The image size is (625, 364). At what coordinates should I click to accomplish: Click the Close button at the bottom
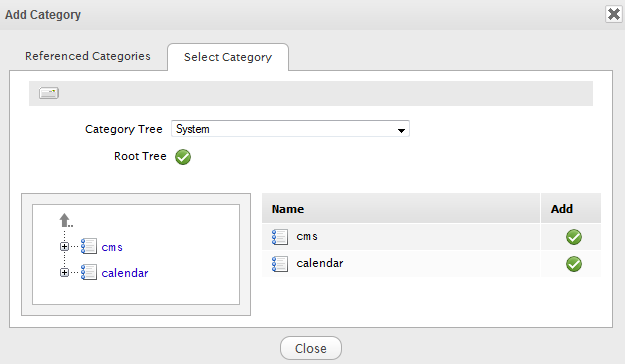[x=311, y=348]
